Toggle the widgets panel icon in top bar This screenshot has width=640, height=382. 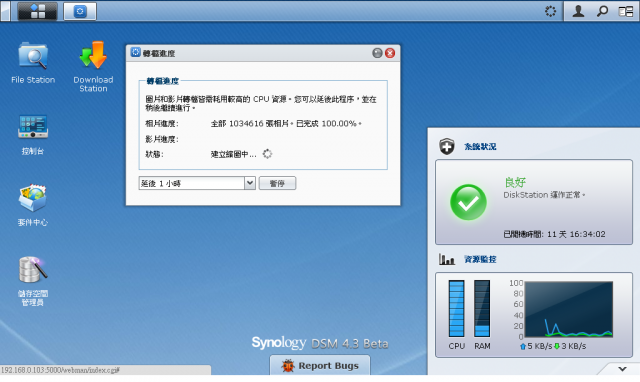point(626,11)
